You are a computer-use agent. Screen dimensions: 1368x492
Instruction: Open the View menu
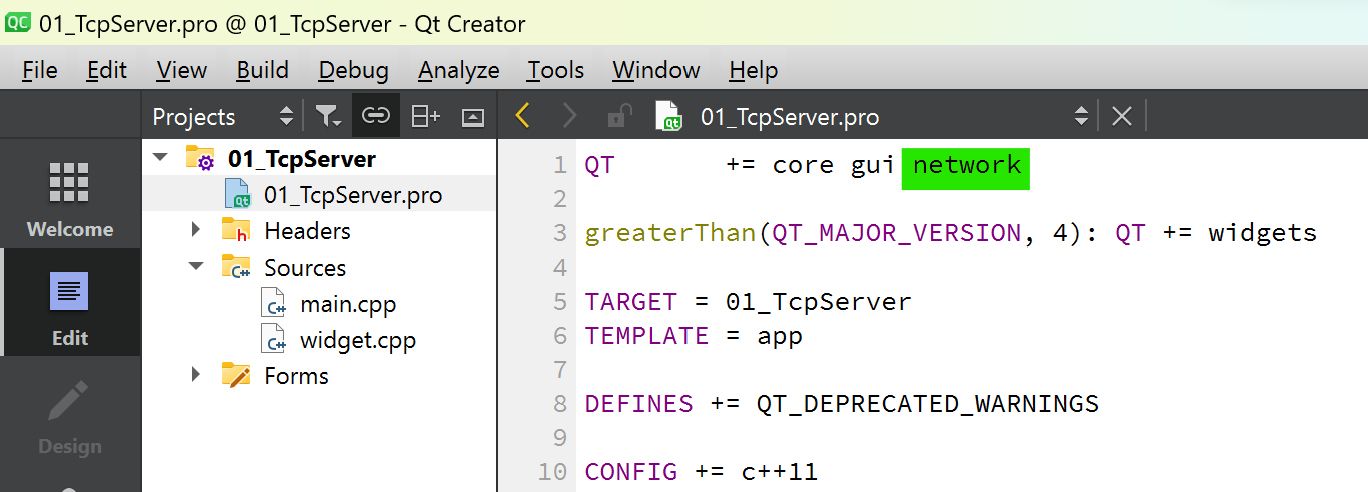coord(181,70)
